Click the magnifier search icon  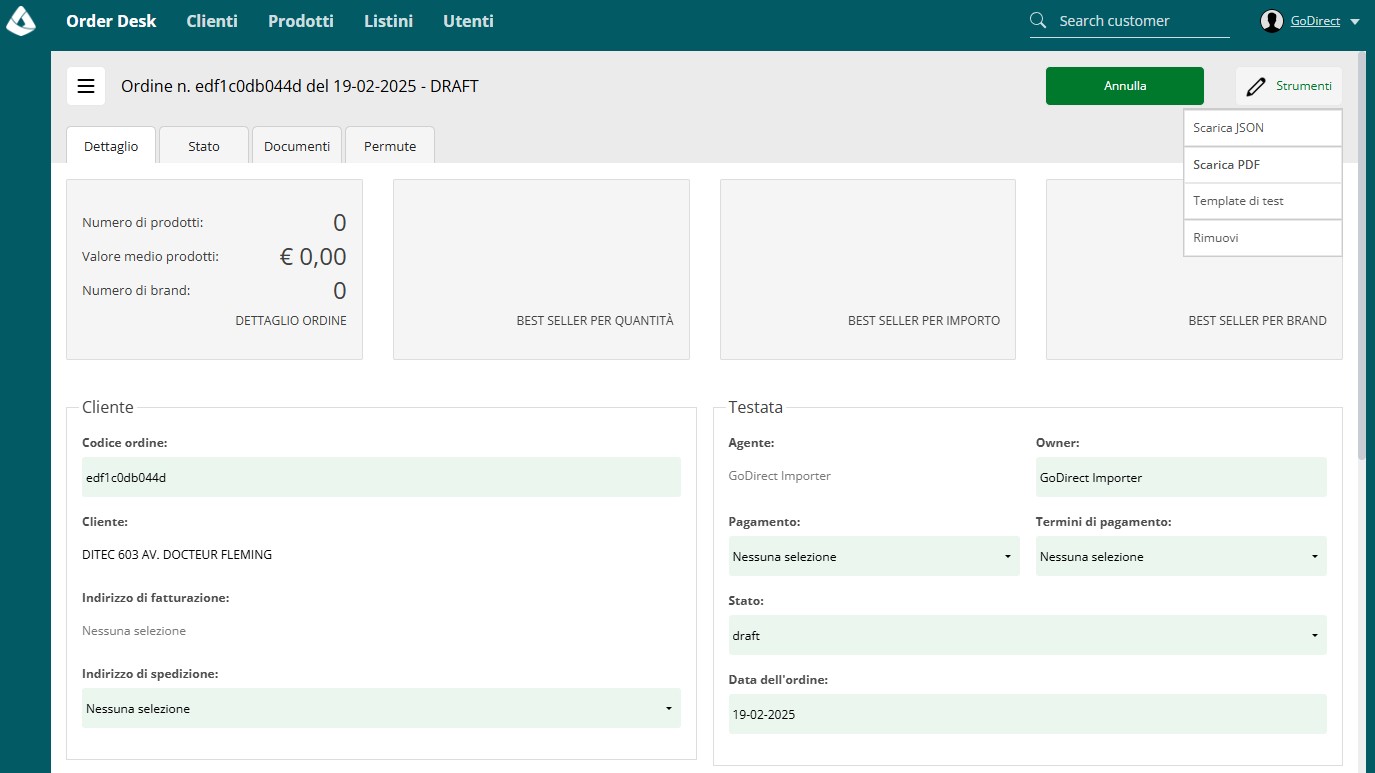1038,20
